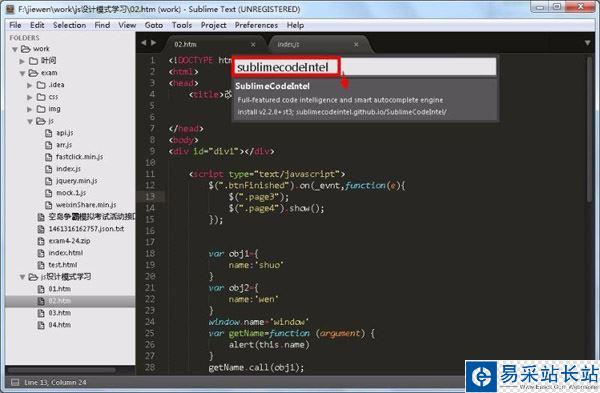Select the highlighted 02.htm sidebar file
The height and width of the screenshot is (393, 600).
coord(70,301)
